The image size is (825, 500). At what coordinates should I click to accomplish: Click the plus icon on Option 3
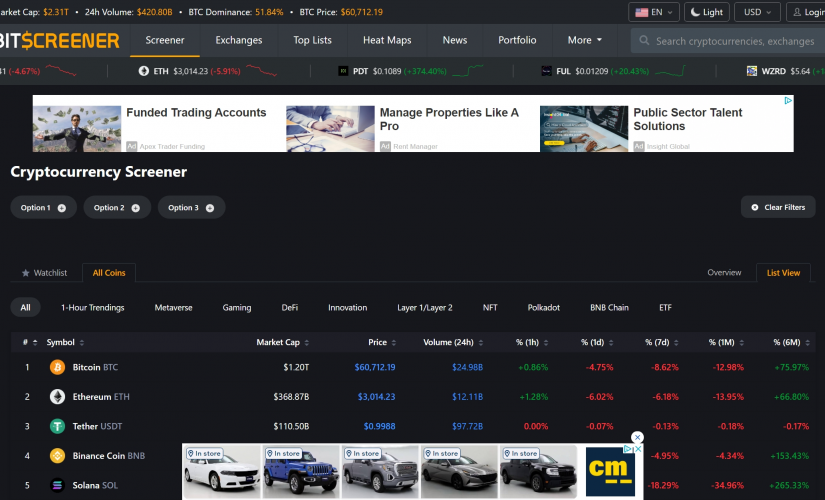(210, 208)
